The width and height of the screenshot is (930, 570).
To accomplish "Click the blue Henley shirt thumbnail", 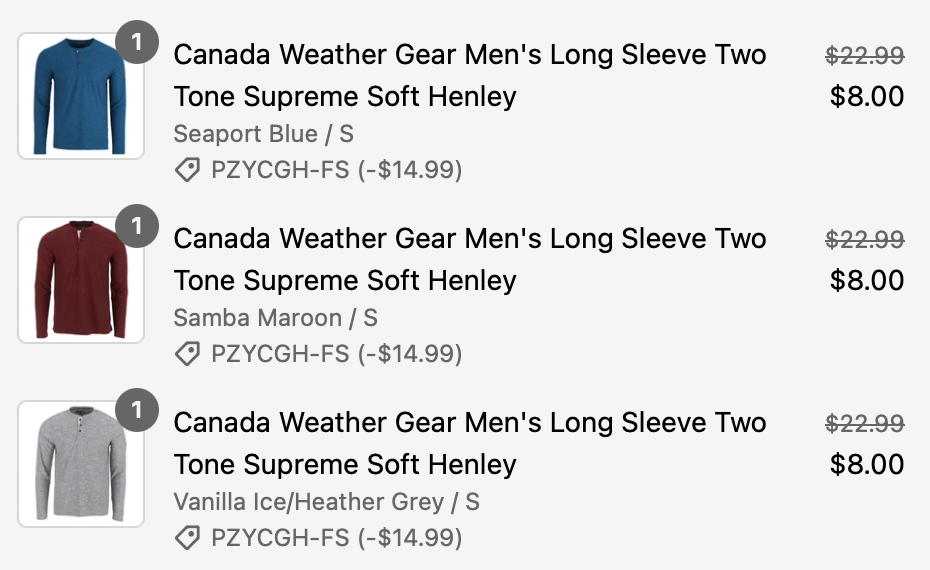I will point(80,97).
